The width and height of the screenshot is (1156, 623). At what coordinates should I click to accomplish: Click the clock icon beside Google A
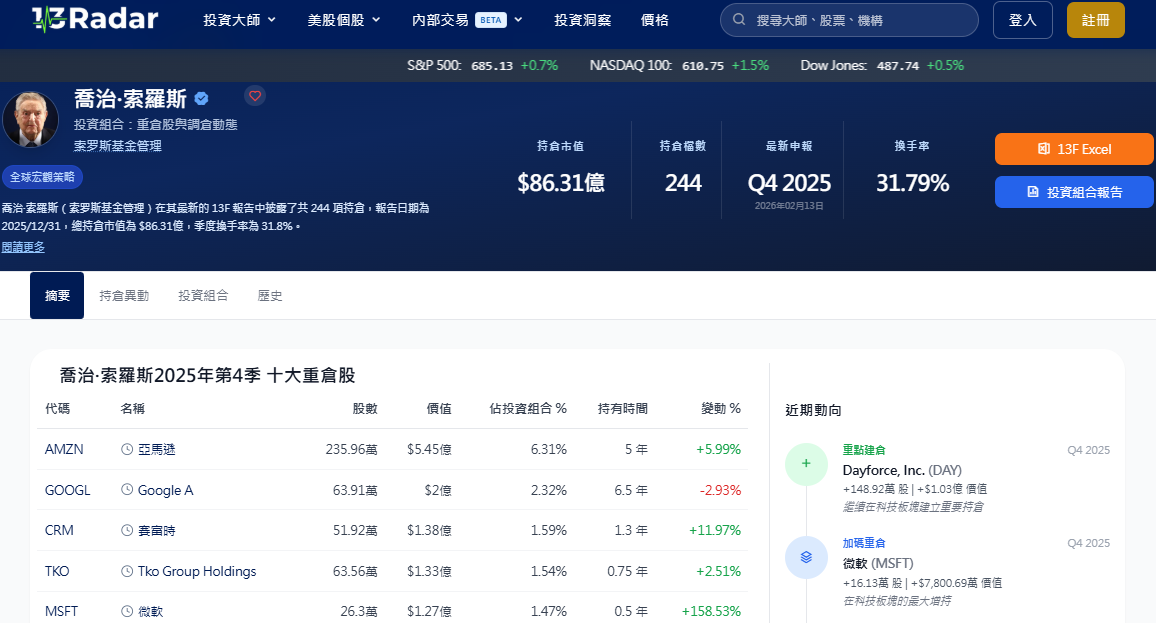(127, 490)
